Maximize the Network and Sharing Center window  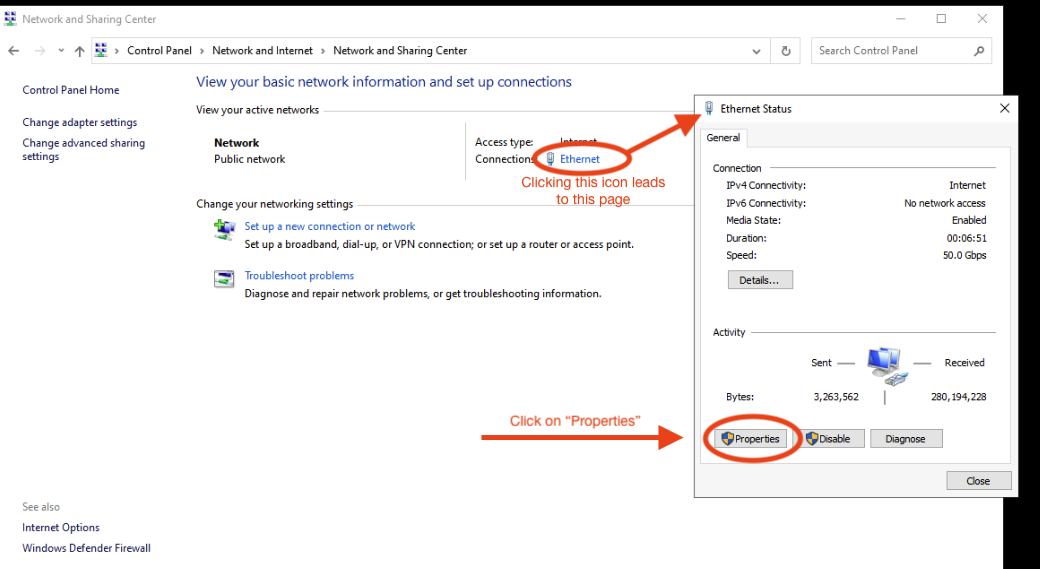click(x=941, y=19)
